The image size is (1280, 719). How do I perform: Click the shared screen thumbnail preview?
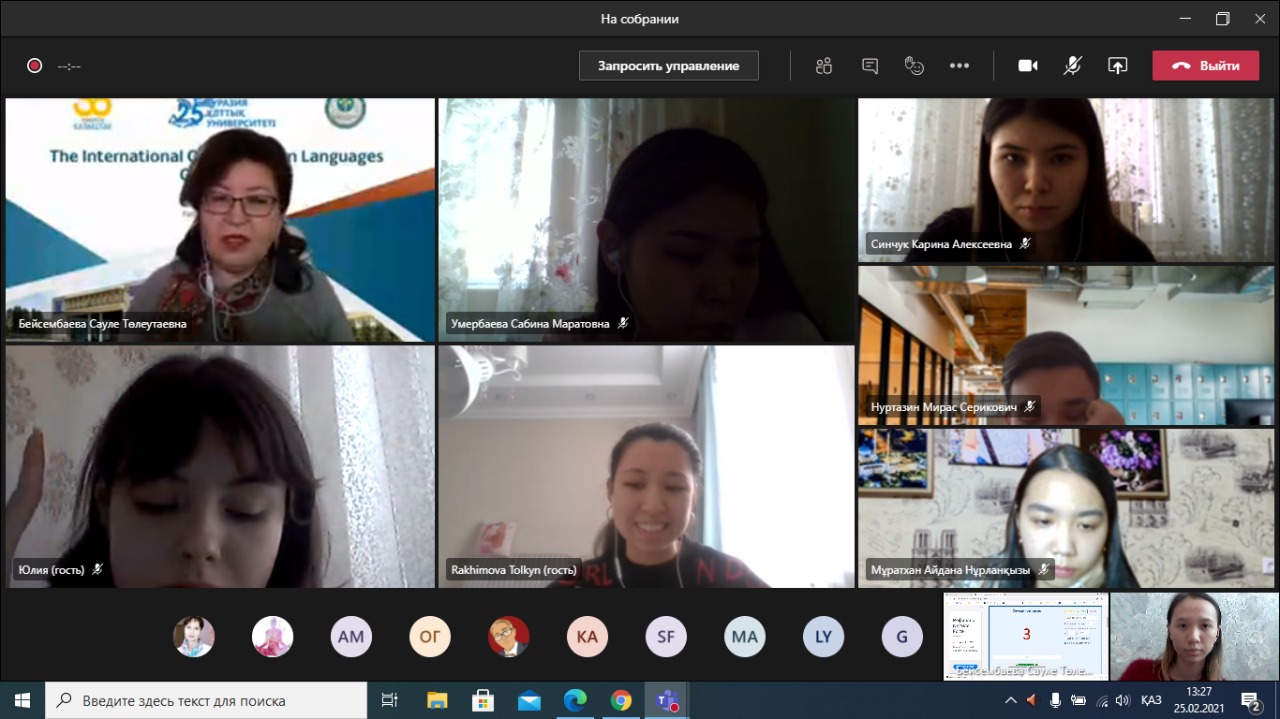pos(1025,636)
